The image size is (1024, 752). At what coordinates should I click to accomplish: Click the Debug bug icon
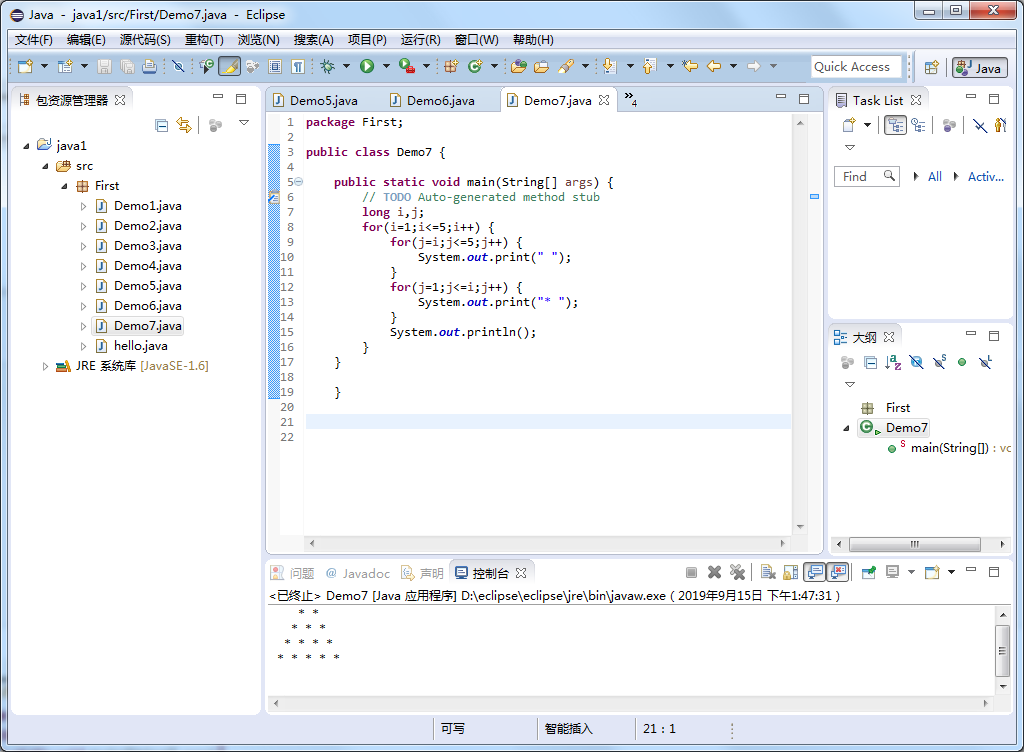click(x=327, y=66)
